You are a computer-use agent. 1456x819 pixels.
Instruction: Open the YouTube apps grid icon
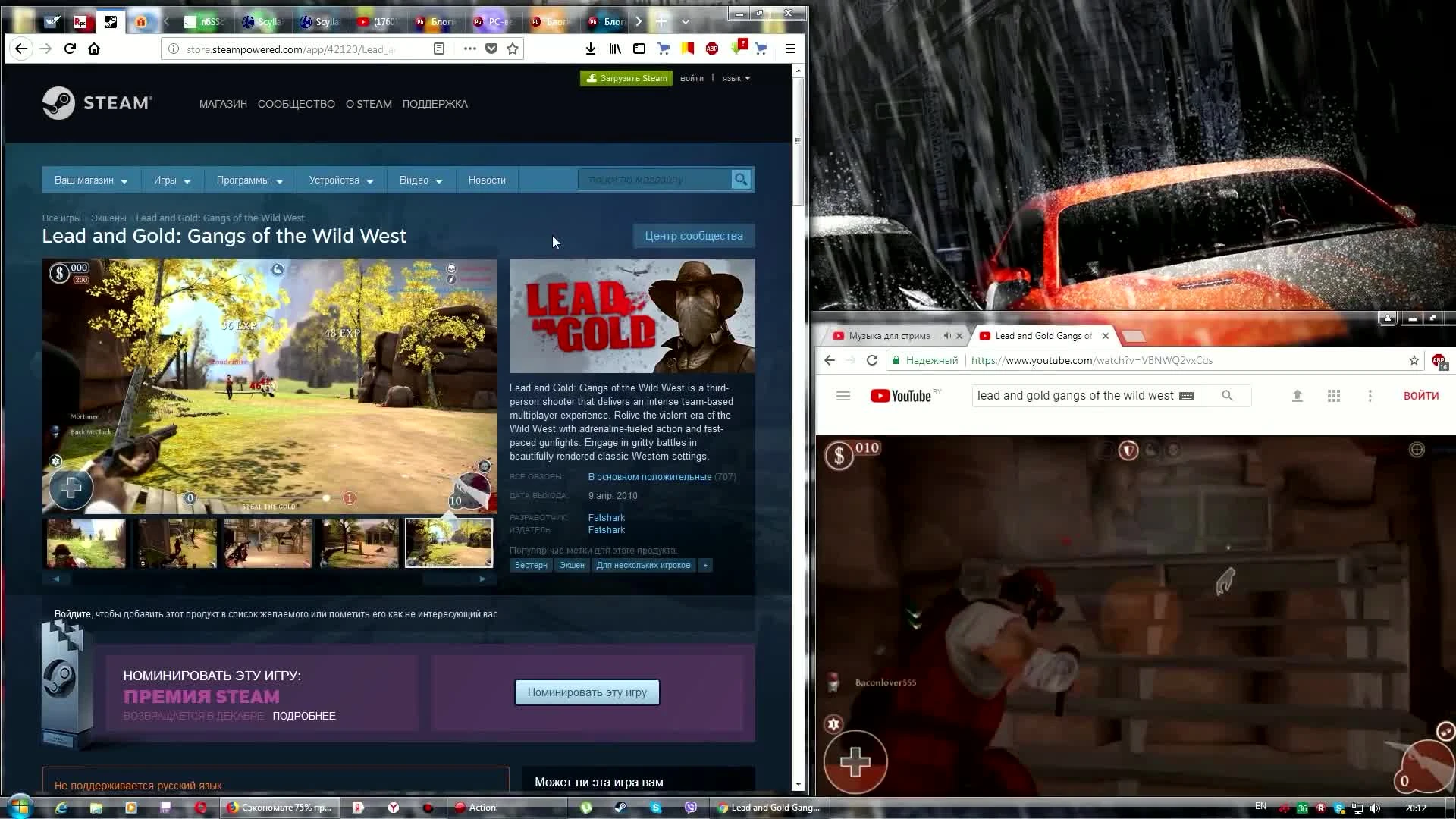coord(1334,396)
